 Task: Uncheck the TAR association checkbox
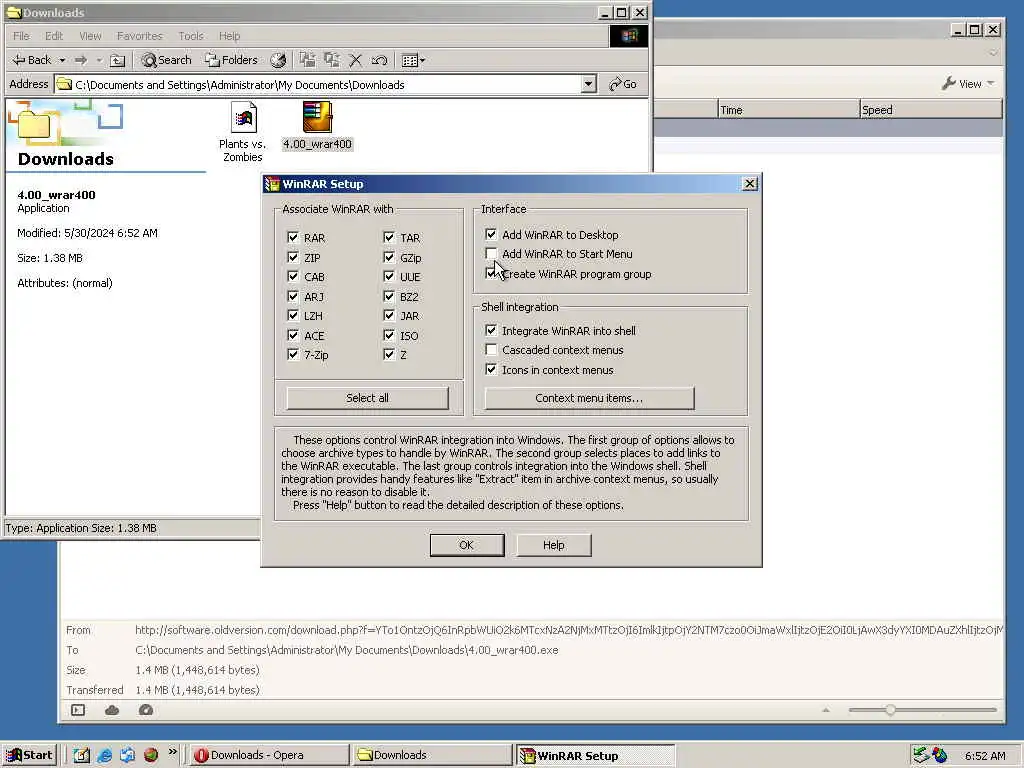tap(389, 237)
